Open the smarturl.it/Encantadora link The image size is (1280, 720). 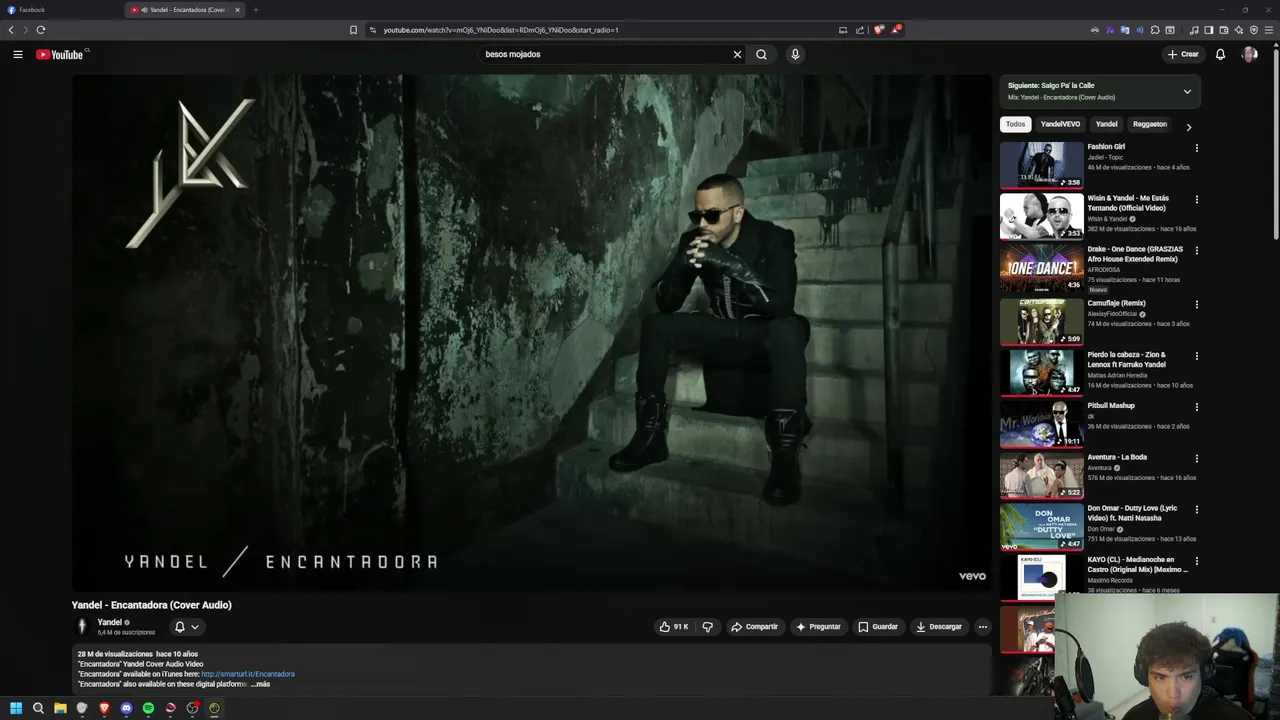coord(248,674)
